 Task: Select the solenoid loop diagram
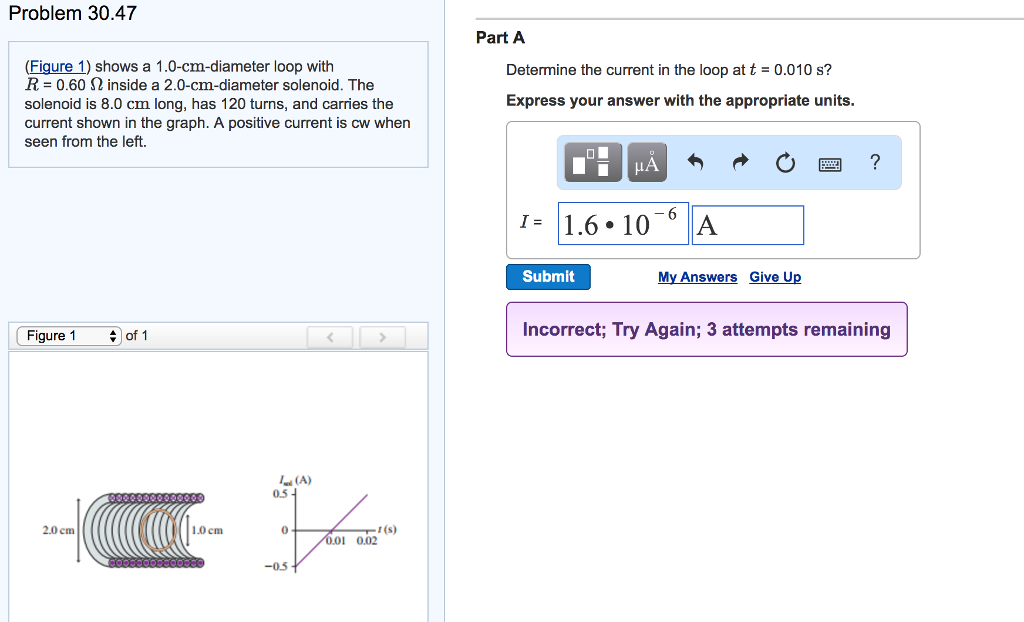click(133, 530)
